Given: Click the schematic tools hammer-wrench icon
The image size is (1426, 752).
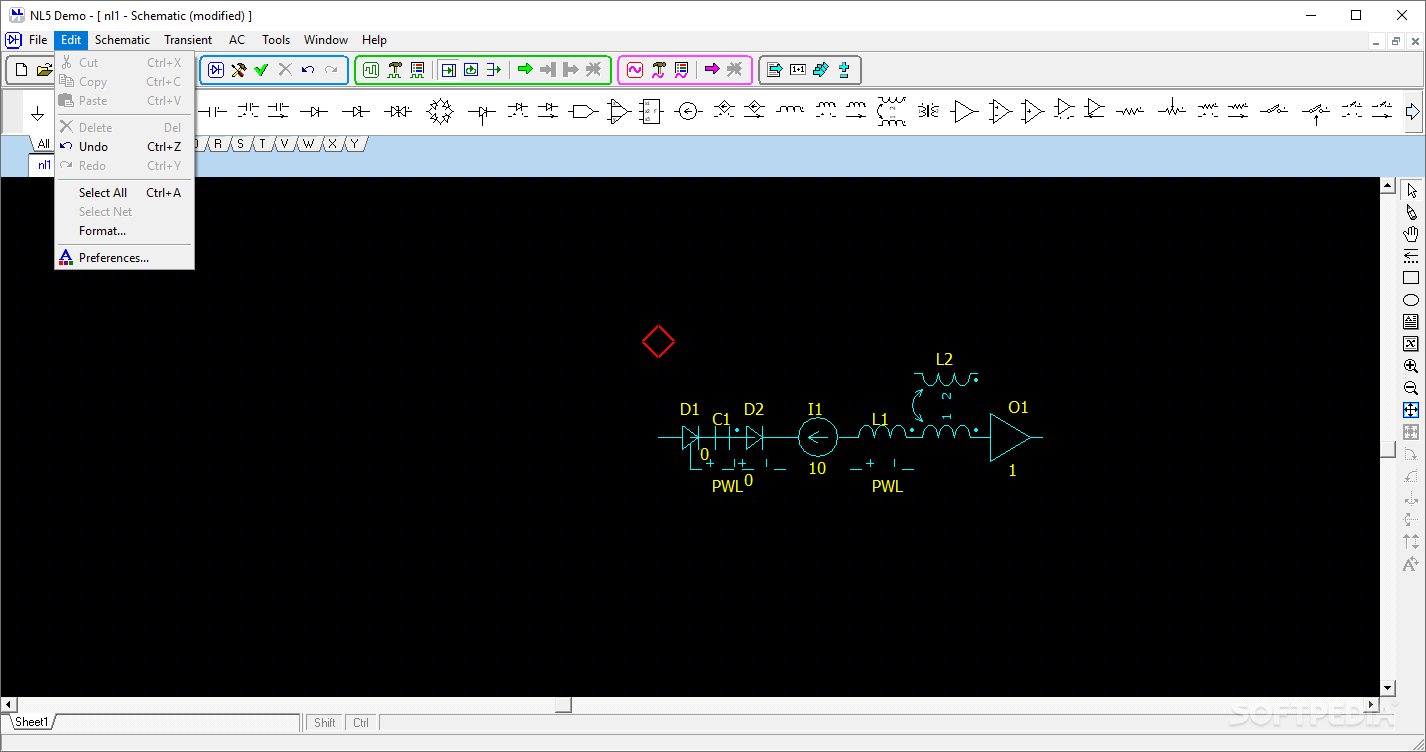Looking at the screenshot, I should click(x=239, y=70).
